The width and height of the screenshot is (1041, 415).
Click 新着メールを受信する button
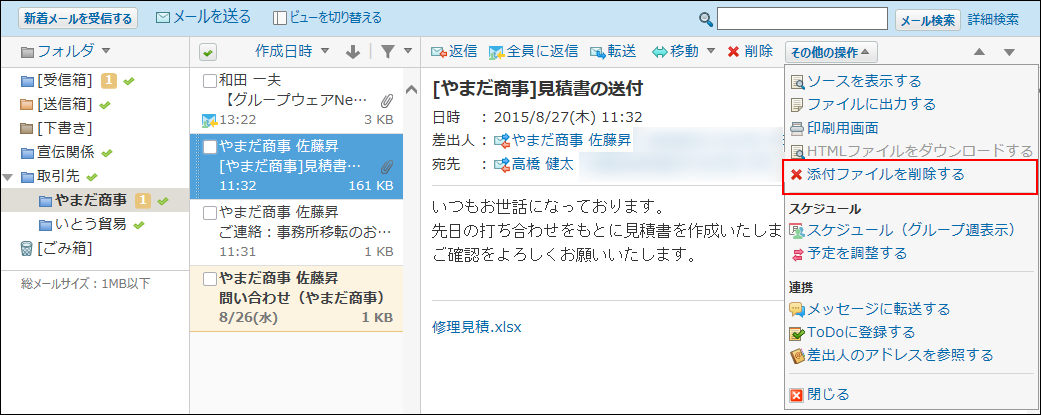[x=78, y=19]
